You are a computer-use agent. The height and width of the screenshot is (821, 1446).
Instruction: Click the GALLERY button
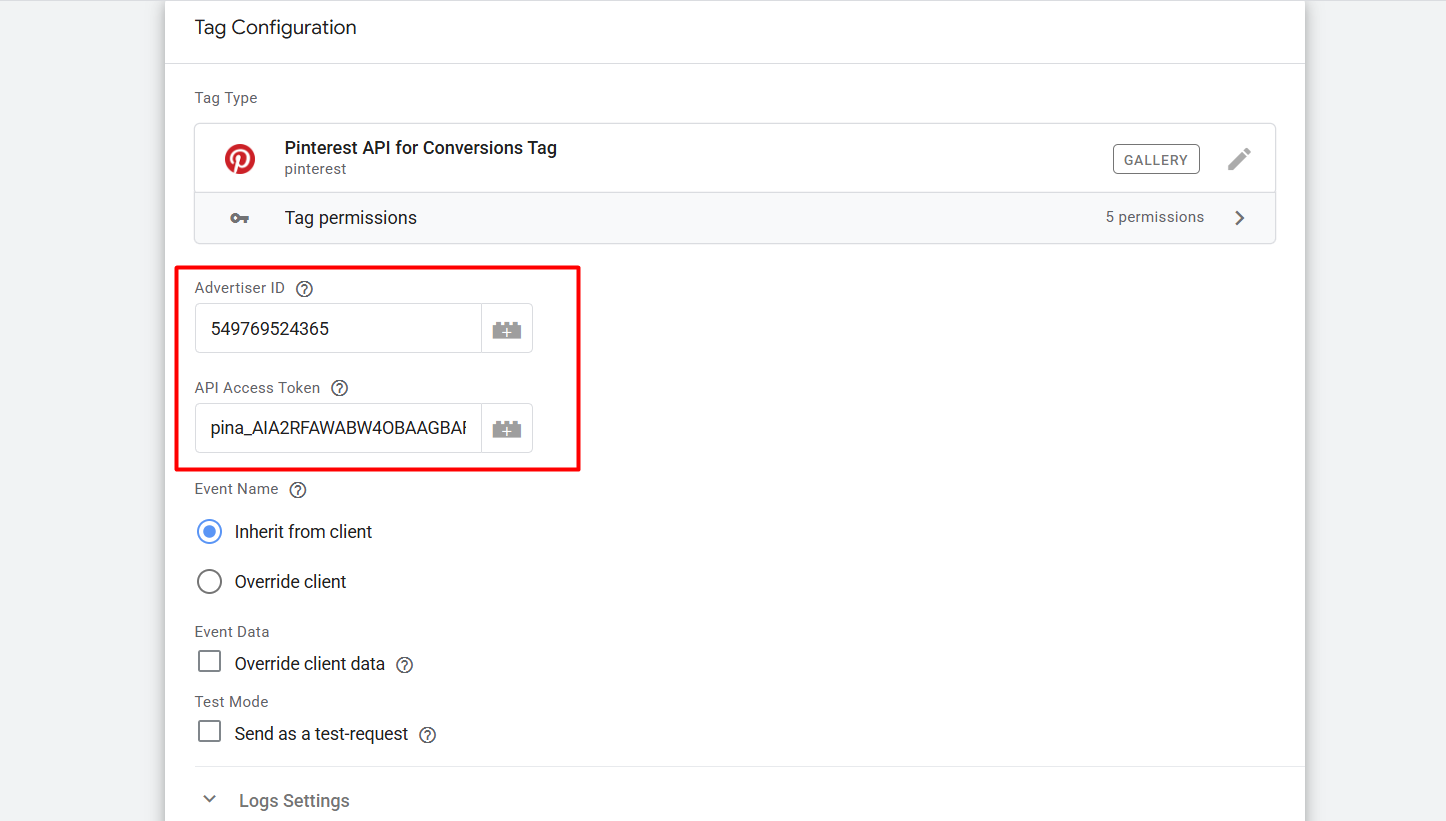tap(1155, 160)
